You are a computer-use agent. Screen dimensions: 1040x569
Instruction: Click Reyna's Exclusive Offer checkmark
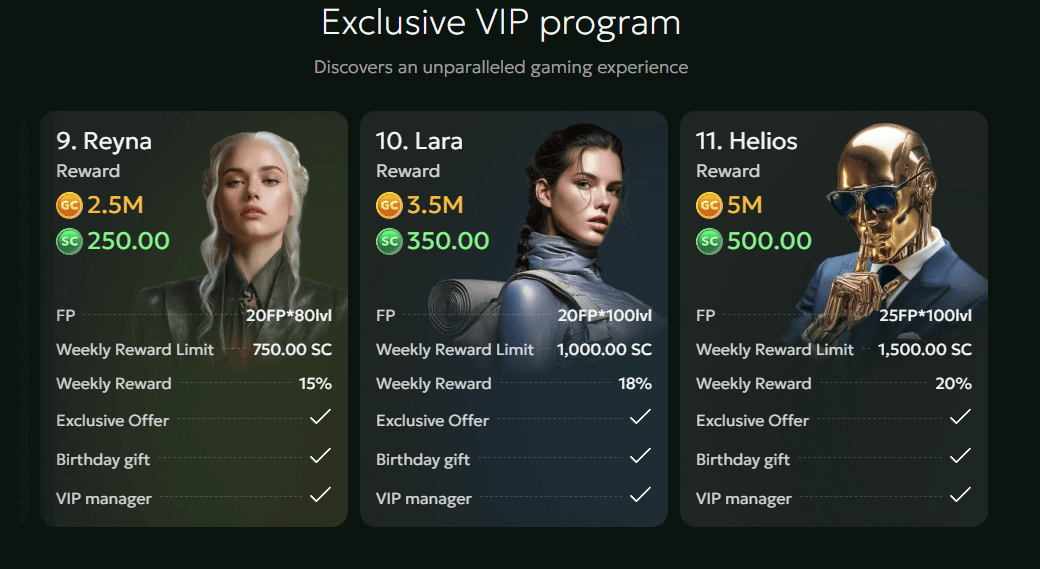tap(320, 418)
